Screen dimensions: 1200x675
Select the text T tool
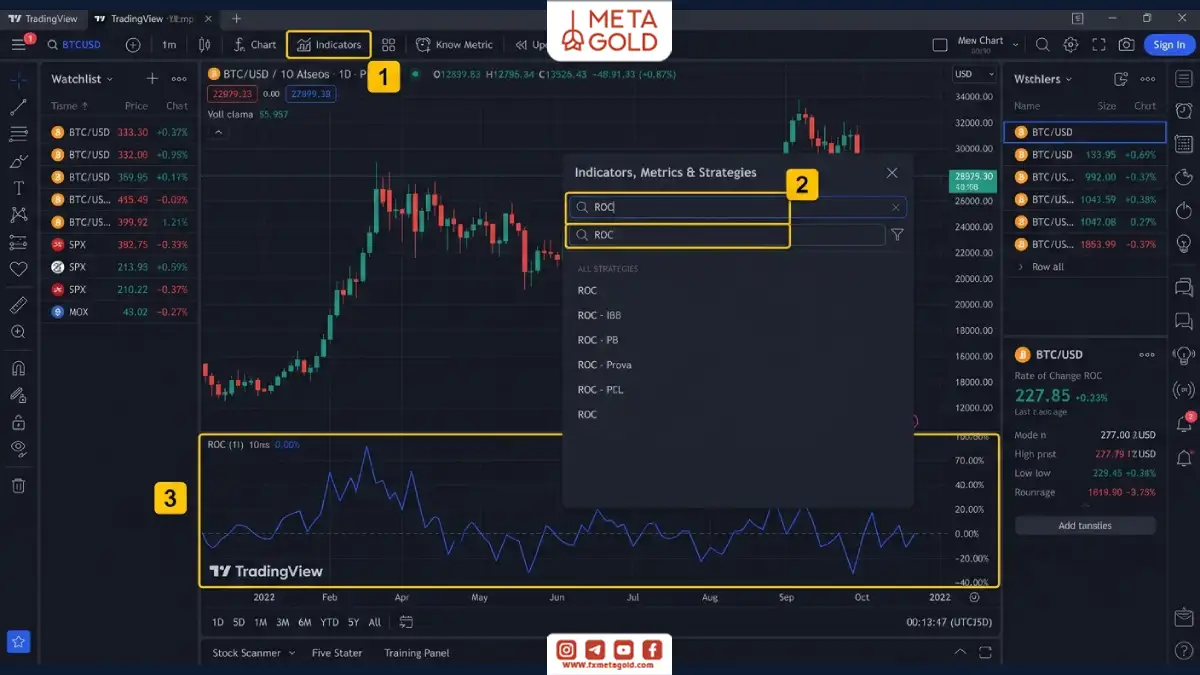[x=18, y=187]
